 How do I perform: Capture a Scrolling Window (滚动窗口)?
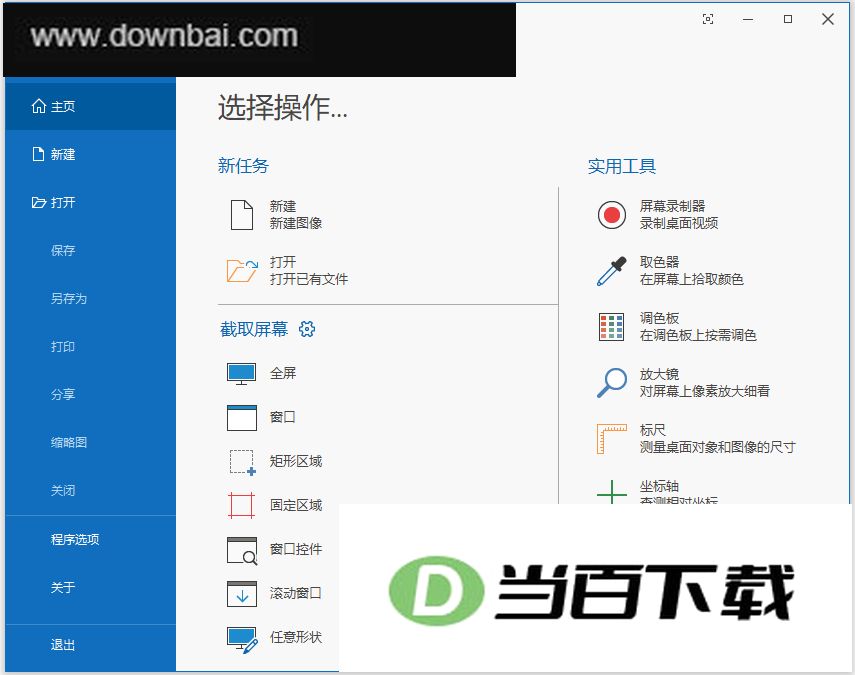pos(274,593)
